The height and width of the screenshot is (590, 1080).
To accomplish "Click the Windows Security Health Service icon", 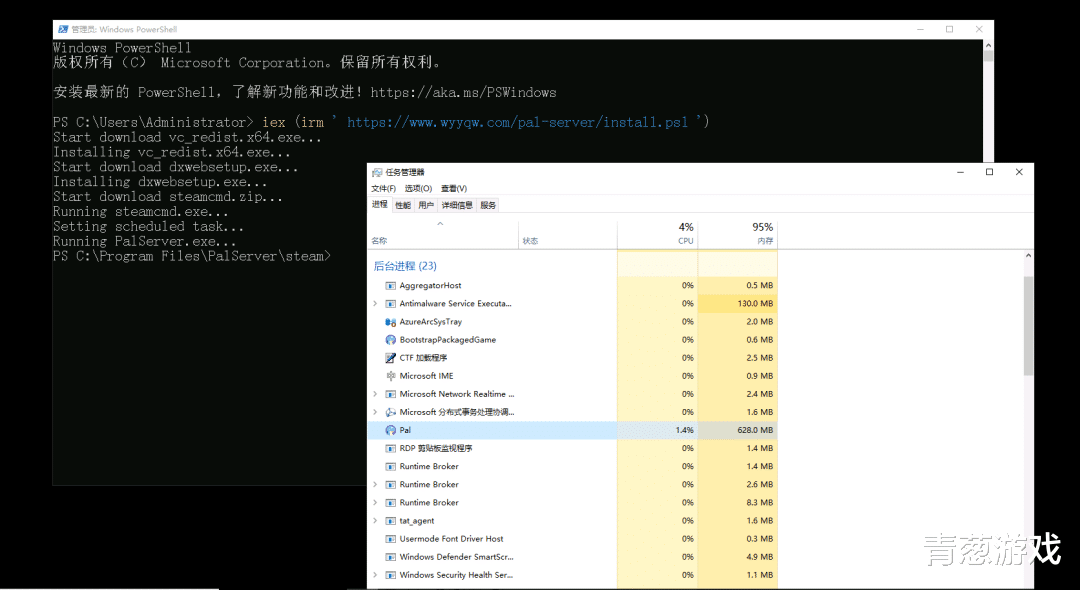I will coord(391,576).
